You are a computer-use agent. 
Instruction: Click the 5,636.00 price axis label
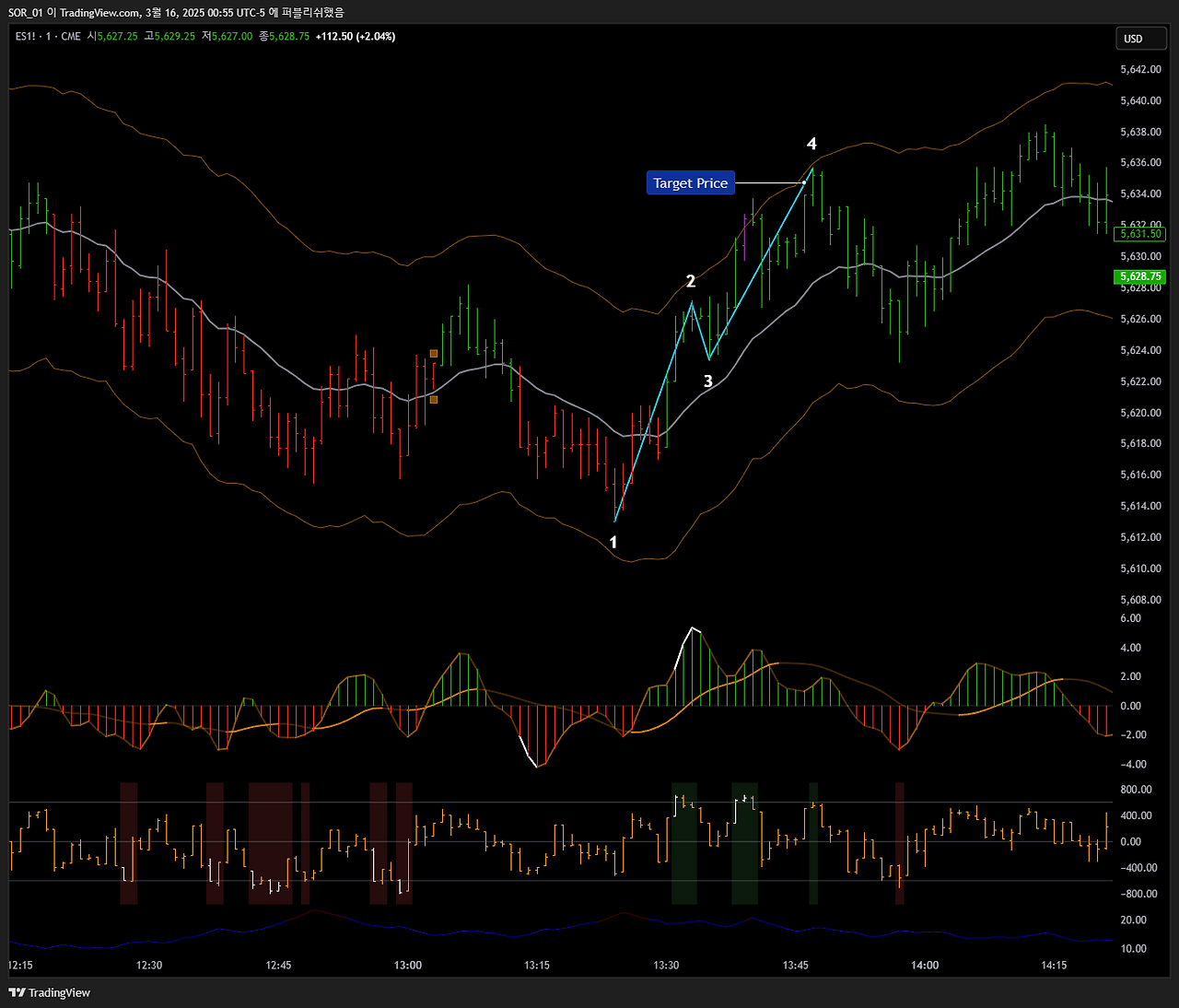[1140, 163]
